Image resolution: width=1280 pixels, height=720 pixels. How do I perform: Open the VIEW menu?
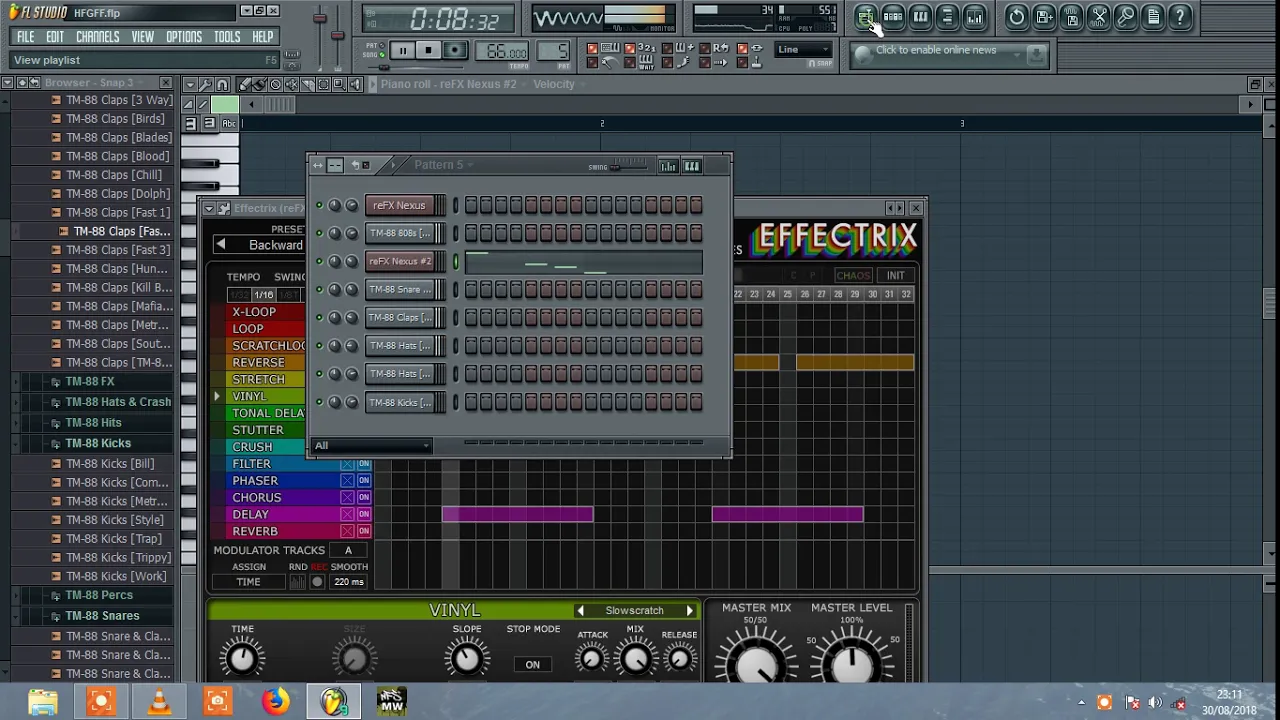tap(142, 37)
